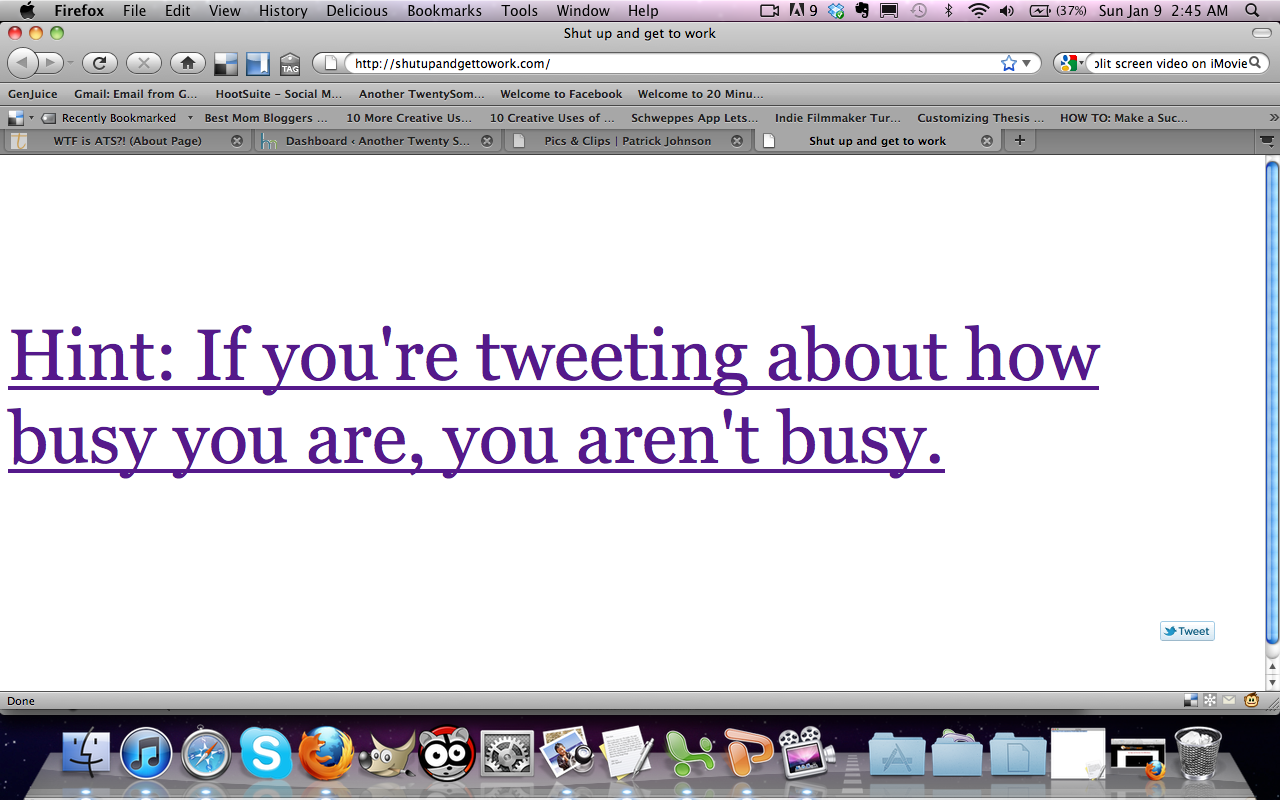Image resolution: width=1280 pixels, height=800 pixels.
Task: Click the Reload page button
Action: (99, 63)
